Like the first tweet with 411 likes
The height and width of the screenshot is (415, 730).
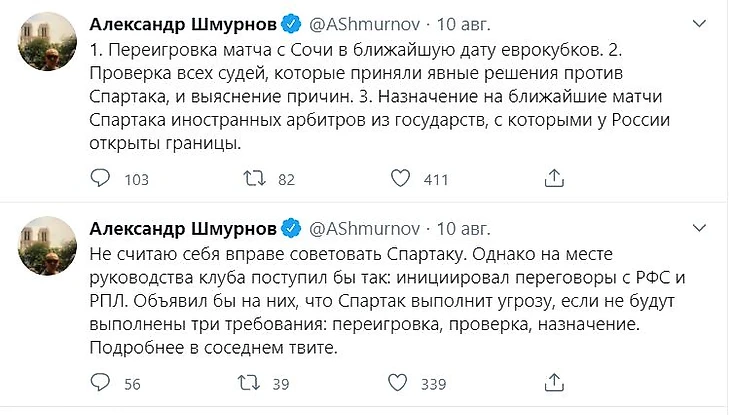point(399,179)
